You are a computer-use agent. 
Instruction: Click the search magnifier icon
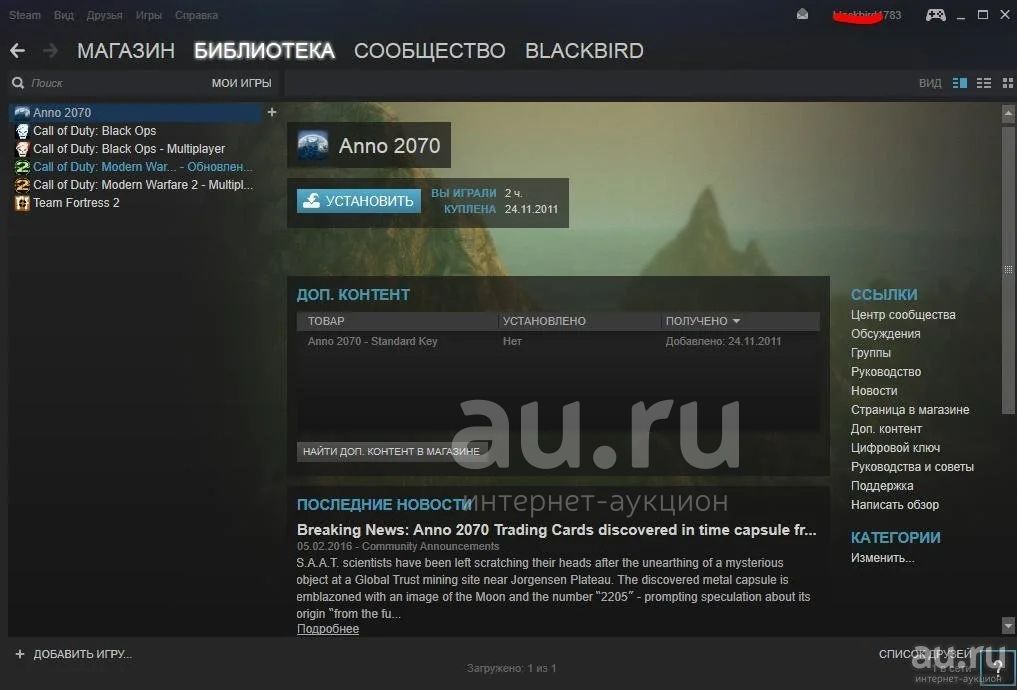(x=18, y=83)
